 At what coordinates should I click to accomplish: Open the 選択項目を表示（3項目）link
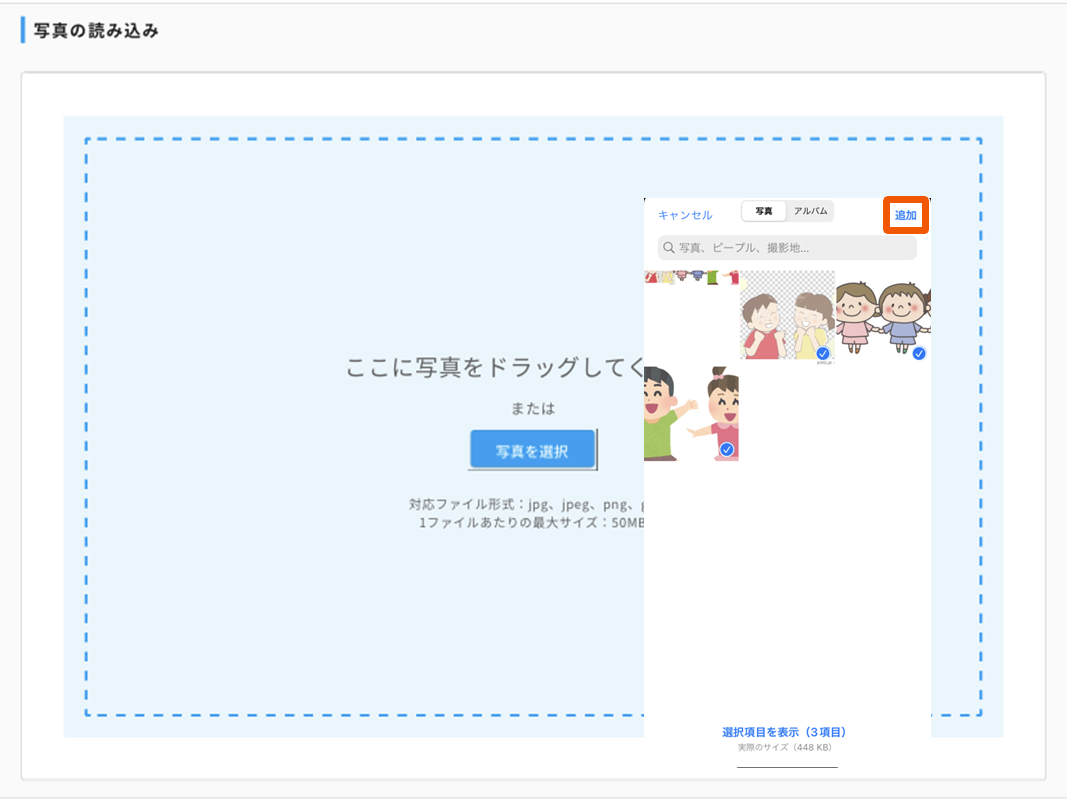pyautogui.click(x=784, y=732)
